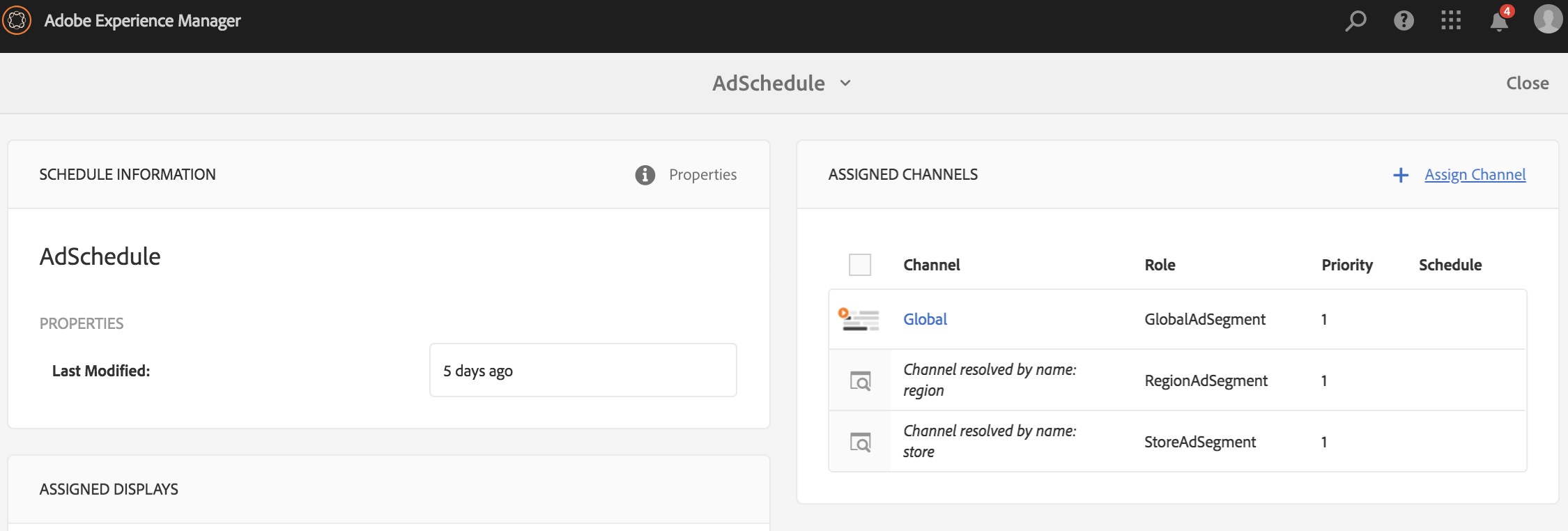Select the Global channel thumbnail icon
The image size is (1568, 531).
pyautogui.click(x=859, y=320)
